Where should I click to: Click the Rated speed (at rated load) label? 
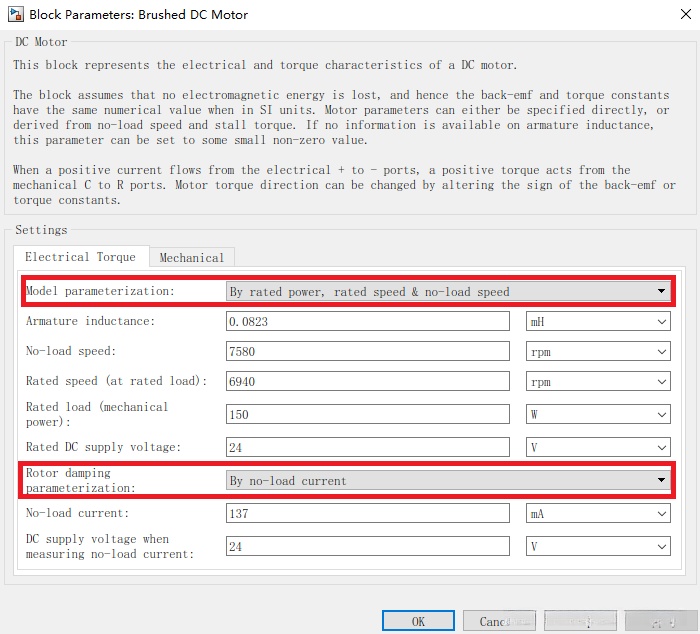tap(116, 381)
